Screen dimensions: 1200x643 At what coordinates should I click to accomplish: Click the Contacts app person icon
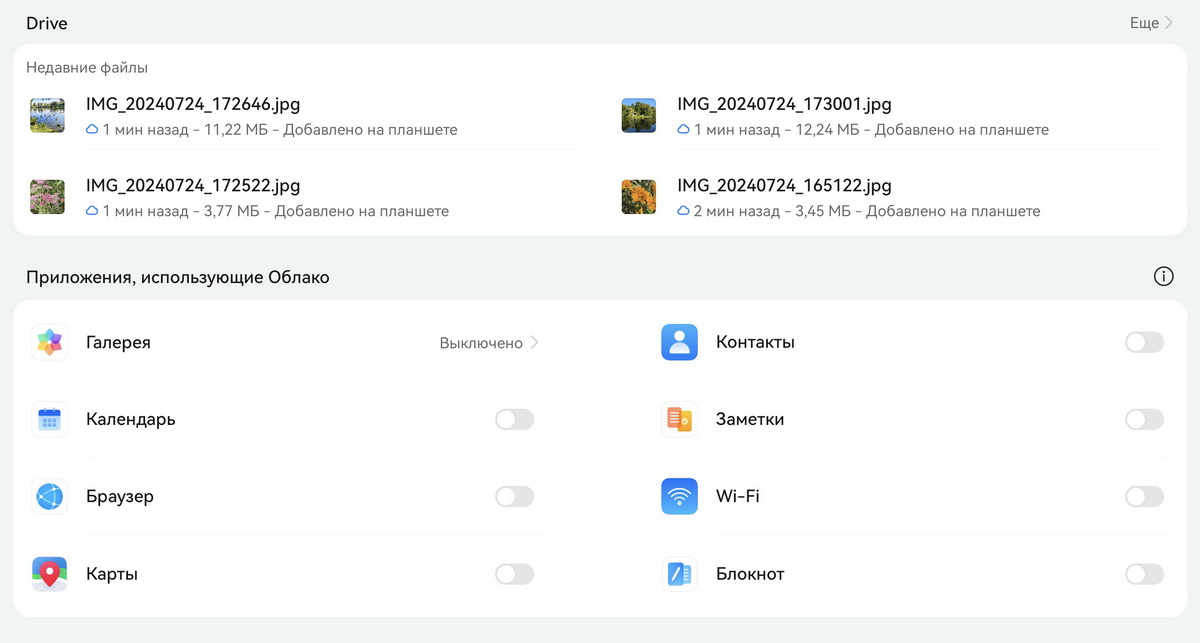coord(679,343)
